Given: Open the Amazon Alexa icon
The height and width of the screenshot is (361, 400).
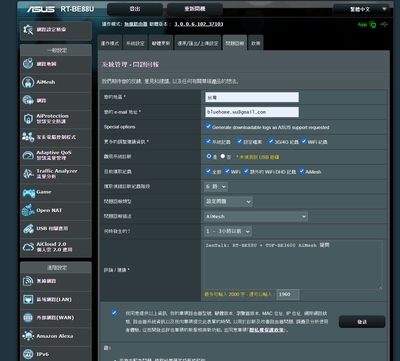Looking at the screenshot, I should click(28, 336).
